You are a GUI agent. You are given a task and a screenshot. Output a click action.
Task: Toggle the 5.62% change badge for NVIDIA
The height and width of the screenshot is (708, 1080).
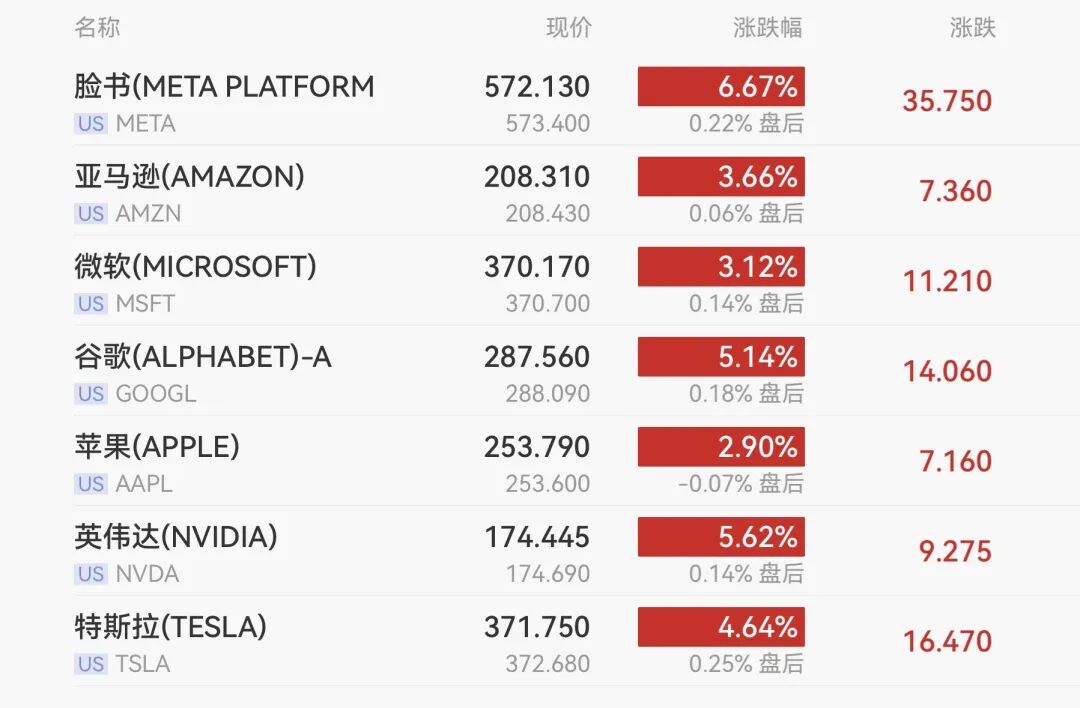click(x=721, y=537)
